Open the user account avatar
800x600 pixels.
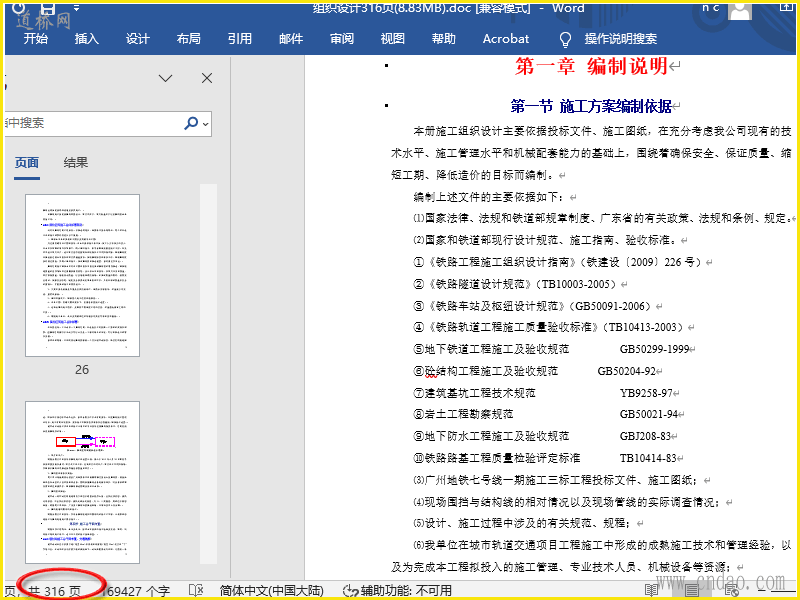click(741, 9)
